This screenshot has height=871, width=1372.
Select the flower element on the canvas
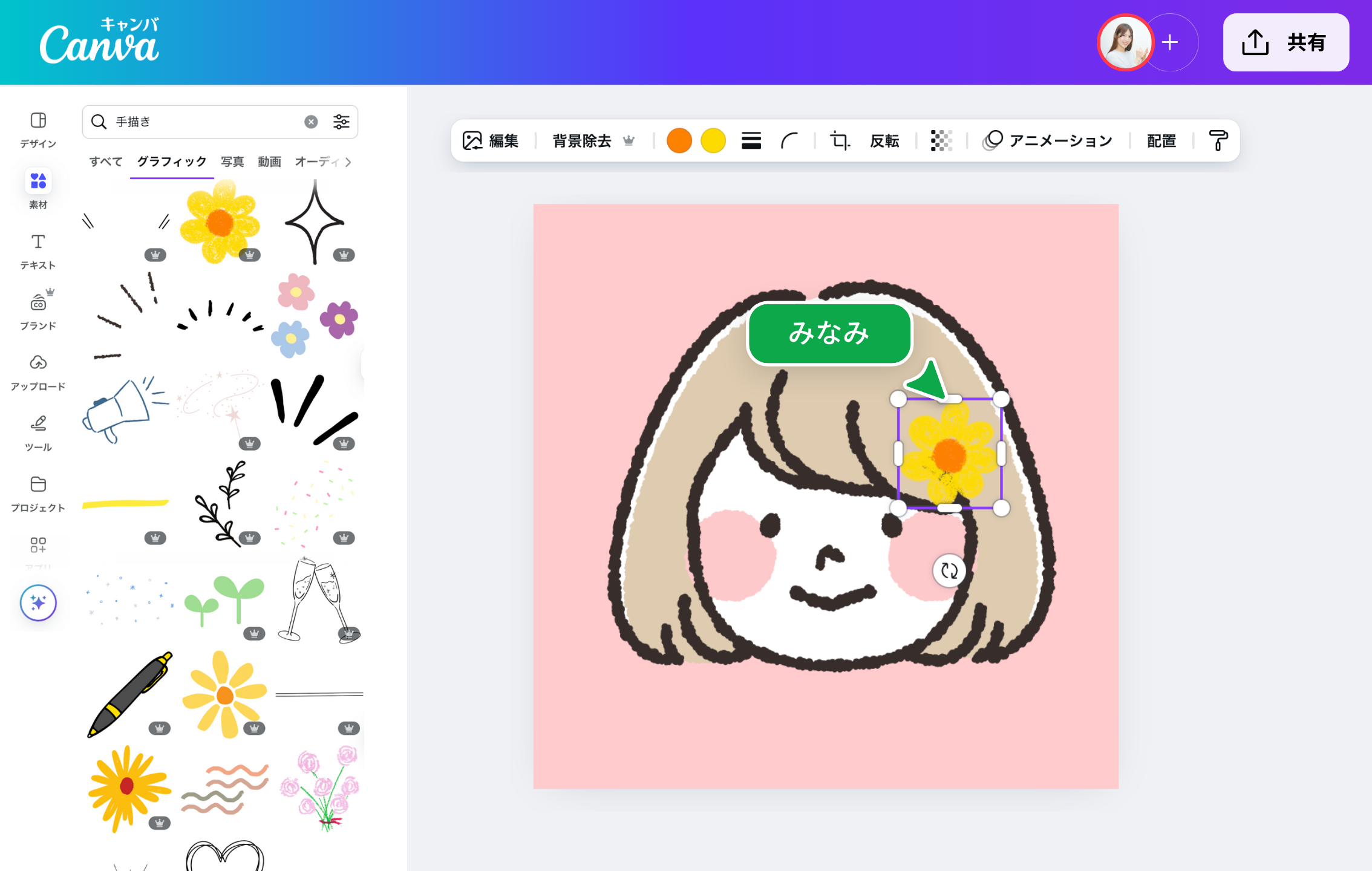click(950, 454)
